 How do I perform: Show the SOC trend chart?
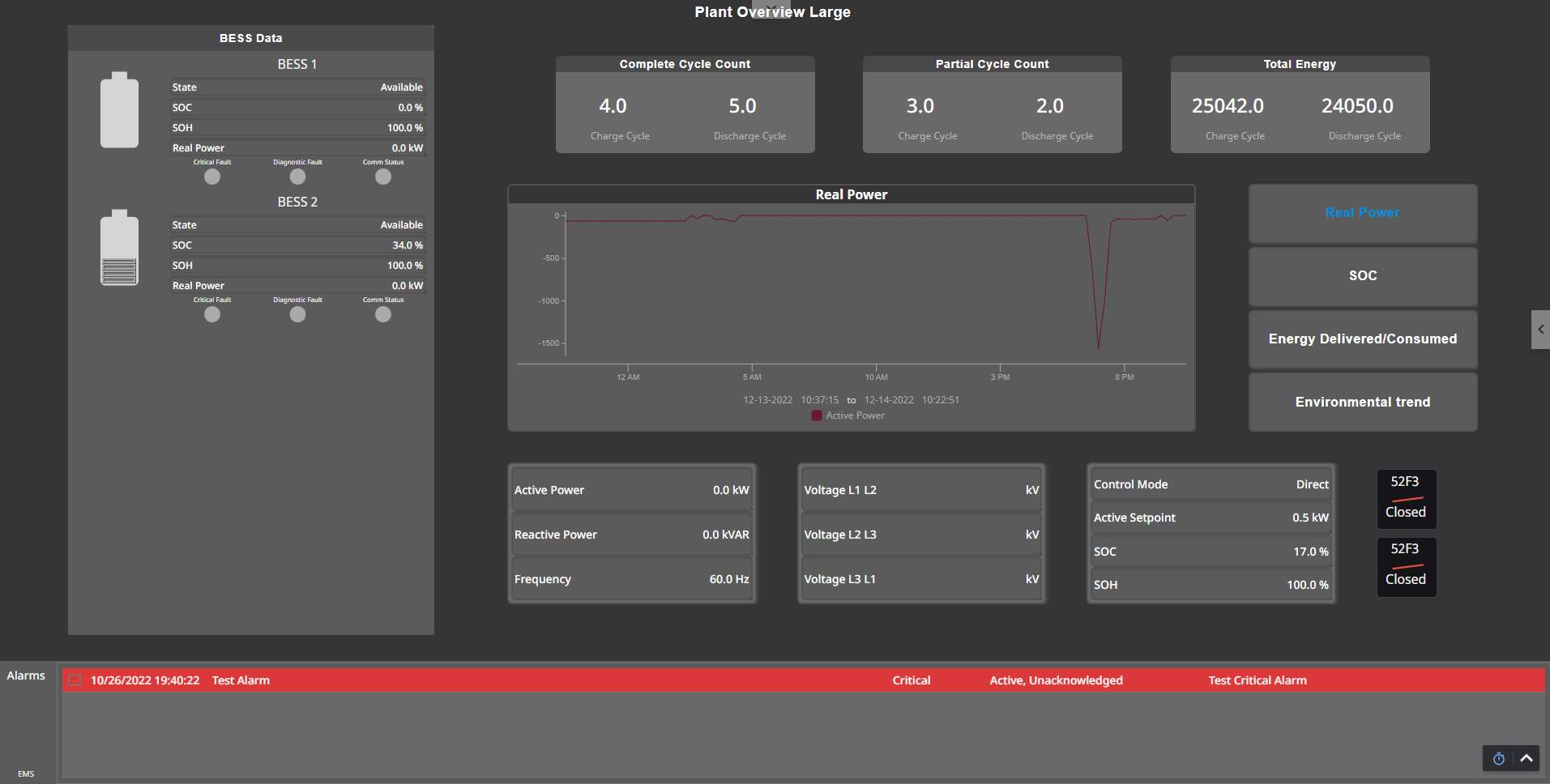coord(1362,276)
